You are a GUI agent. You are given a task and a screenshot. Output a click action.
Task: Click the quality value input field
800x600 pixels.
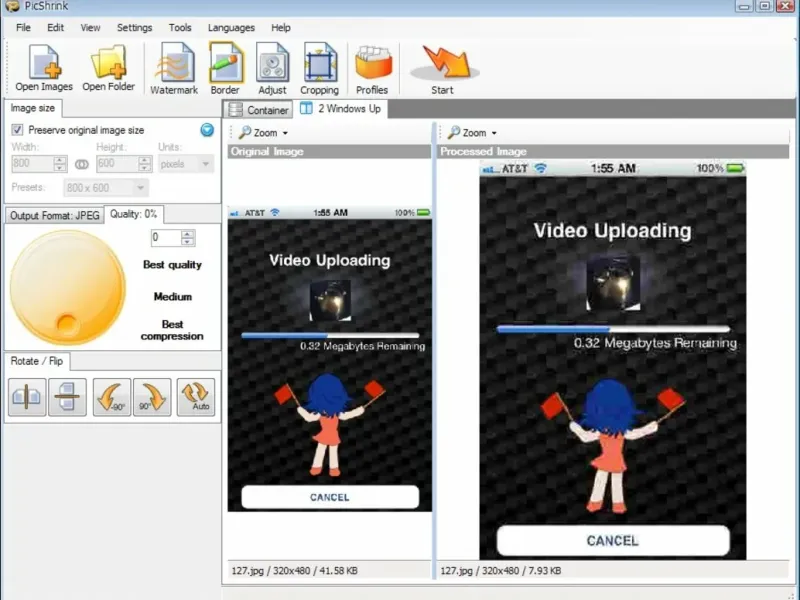click(x=166, y=238)
